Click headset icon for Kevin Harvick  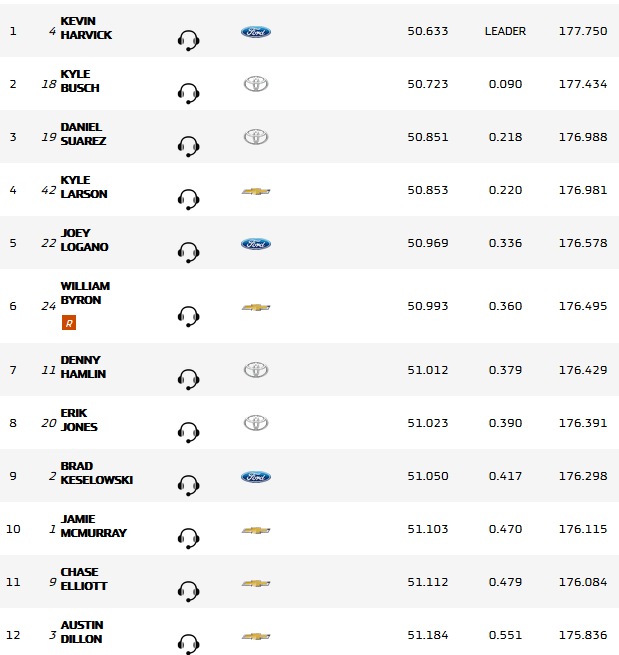(x=188, y=40)
